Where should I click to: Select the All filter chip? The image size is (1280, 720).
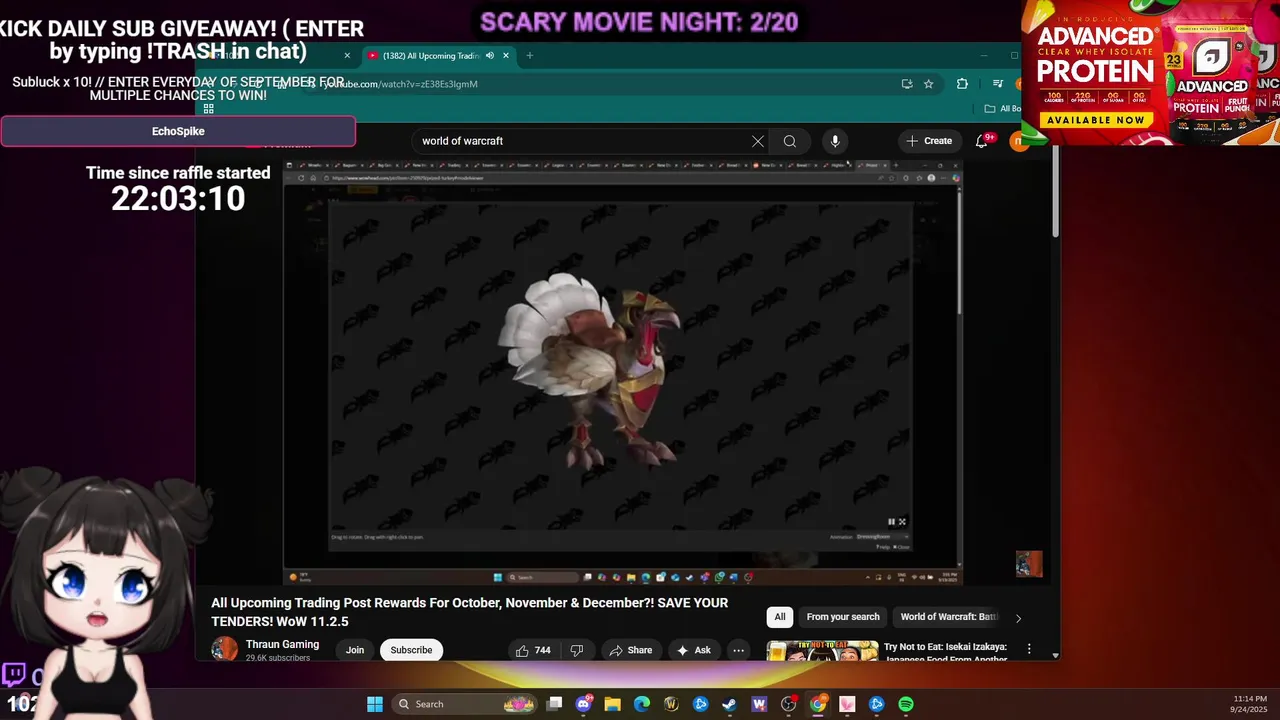(x=780, y=617)
